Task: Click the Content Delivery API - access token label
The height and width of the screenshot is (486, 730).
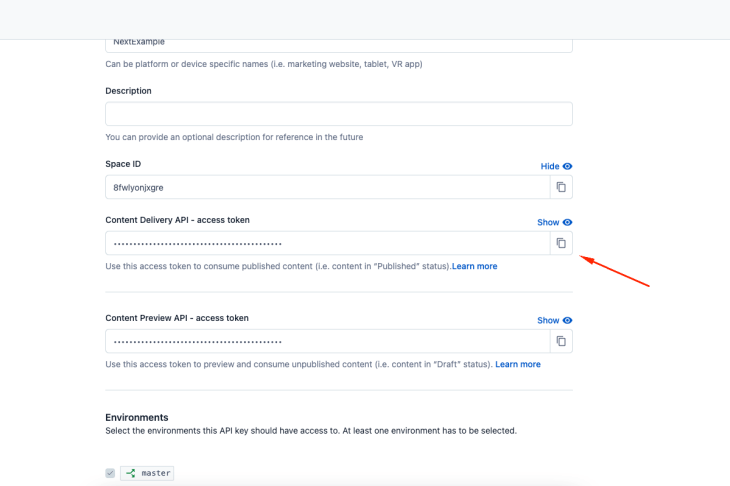Action: (x=177, y=220)
